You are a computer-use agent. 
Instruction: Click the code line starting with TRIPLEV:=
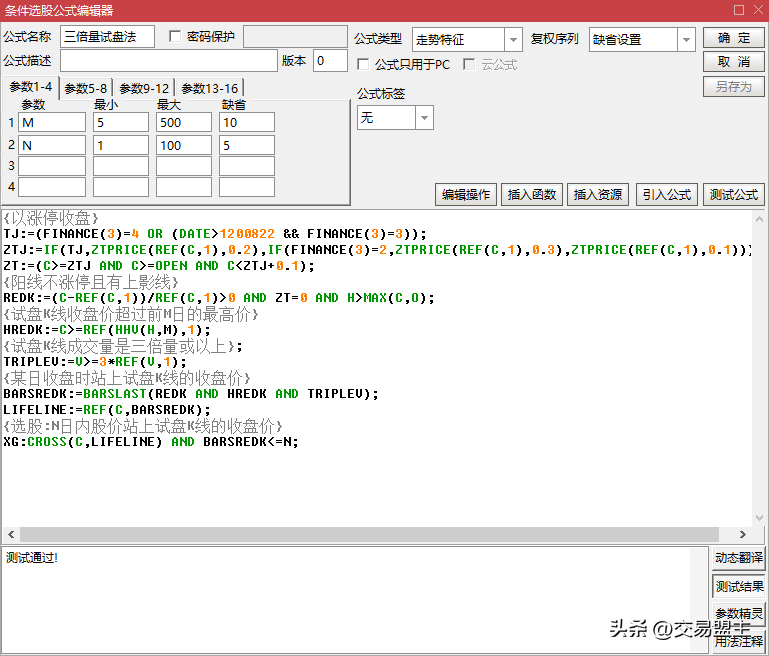pyautogui.click(x=95, y=362)
